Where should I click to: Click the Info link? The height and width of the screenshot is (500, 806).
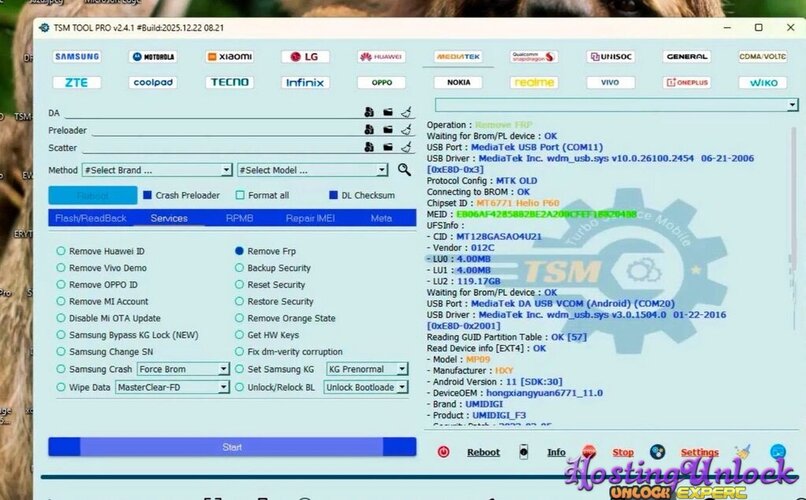(x=556, y=452)
